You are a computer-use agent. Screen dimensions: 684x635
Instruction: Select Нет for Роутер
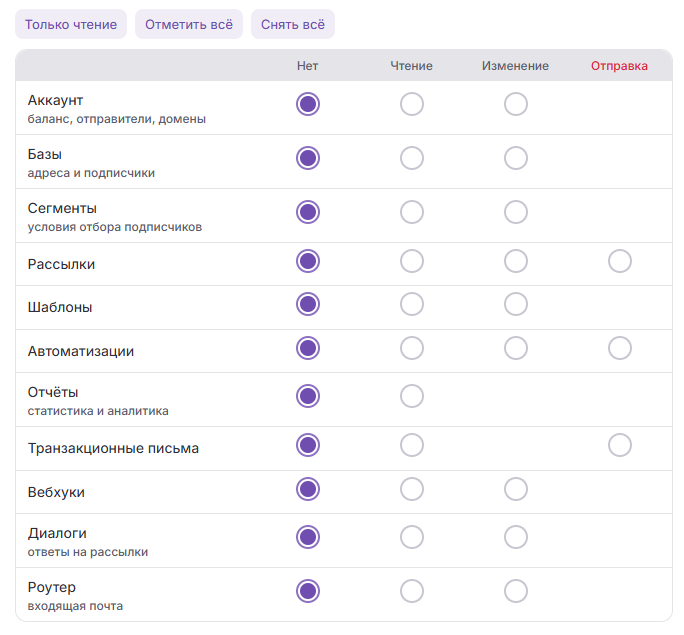click(x=308, y=591)
